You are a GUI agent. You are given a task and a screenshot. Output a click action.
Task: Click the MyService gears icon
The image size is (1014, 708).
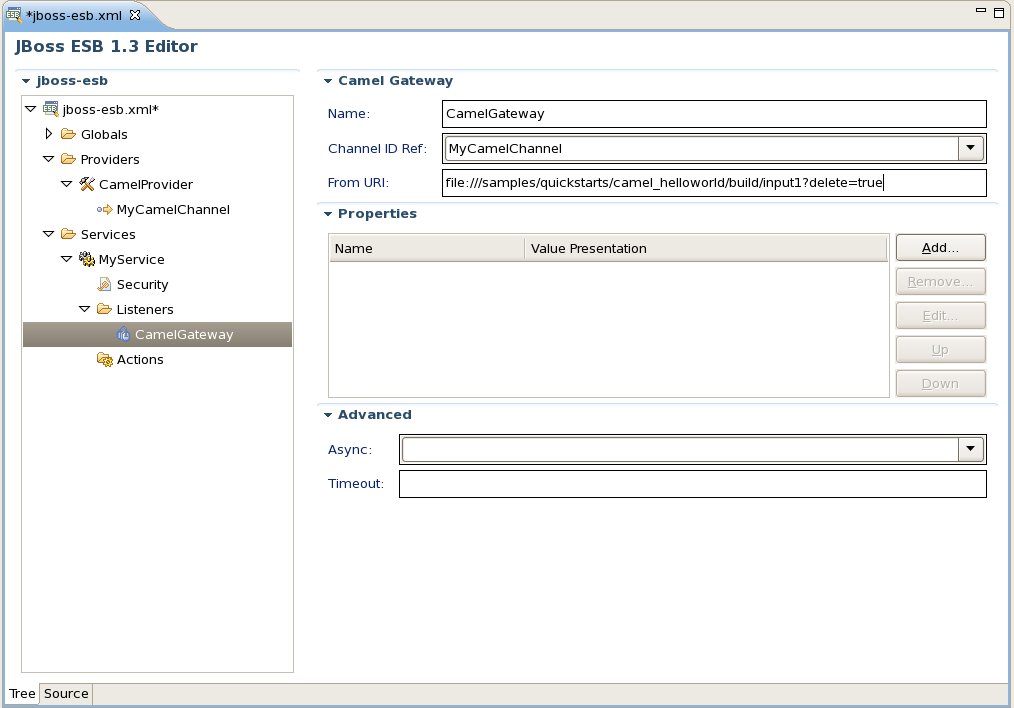coord(87,259)
